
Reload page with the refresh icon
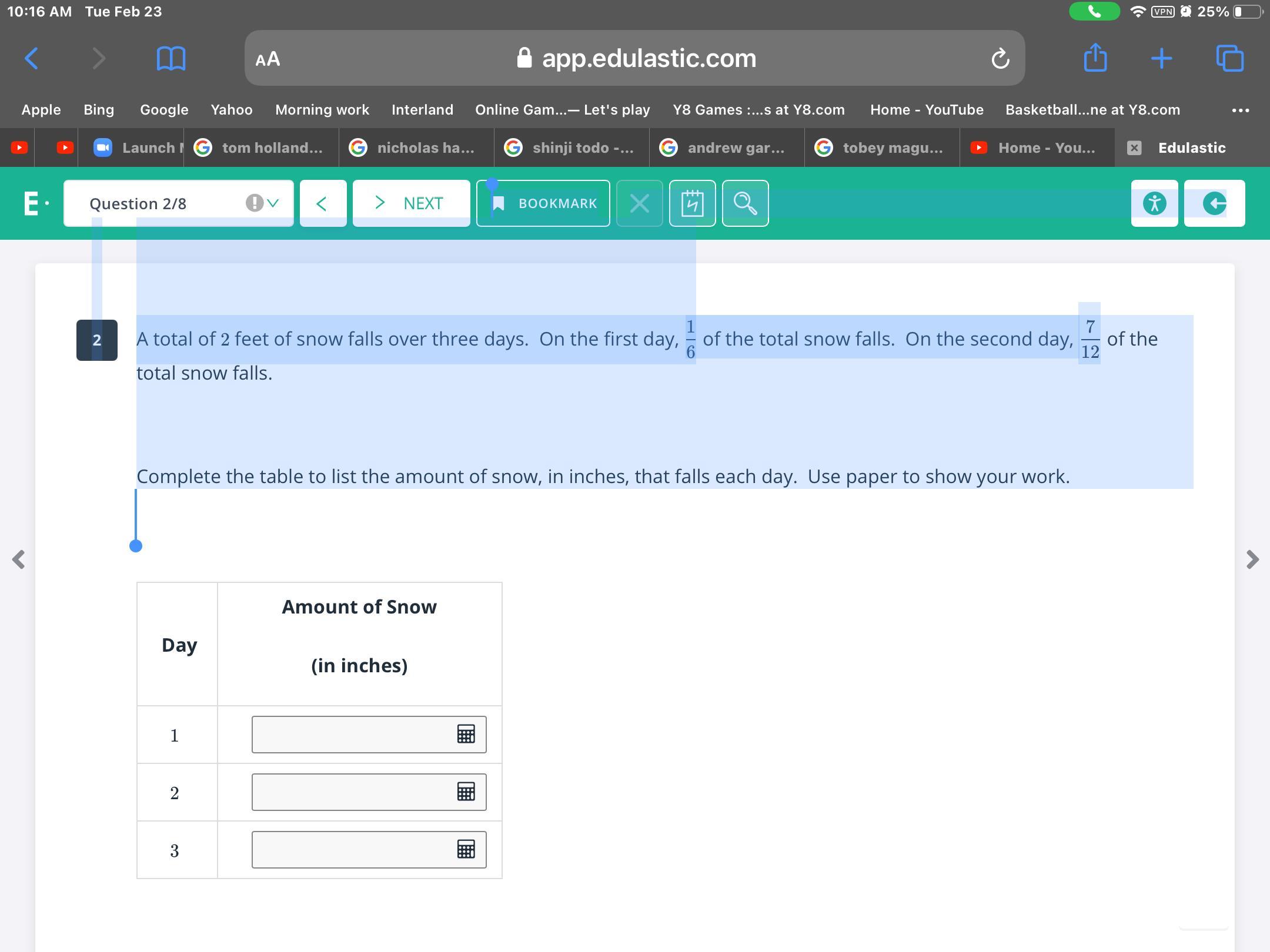click(x=1000, y=58)
